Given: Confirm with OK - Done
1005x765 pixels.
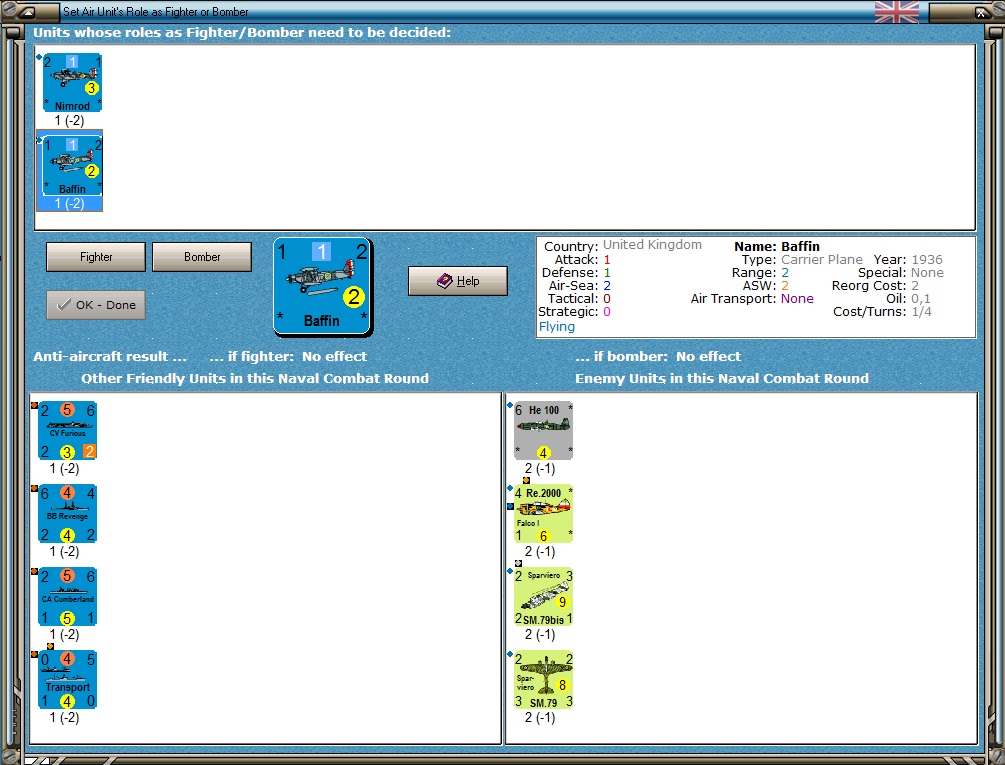Looking at the screenshot, I should (x=96, y=305).
